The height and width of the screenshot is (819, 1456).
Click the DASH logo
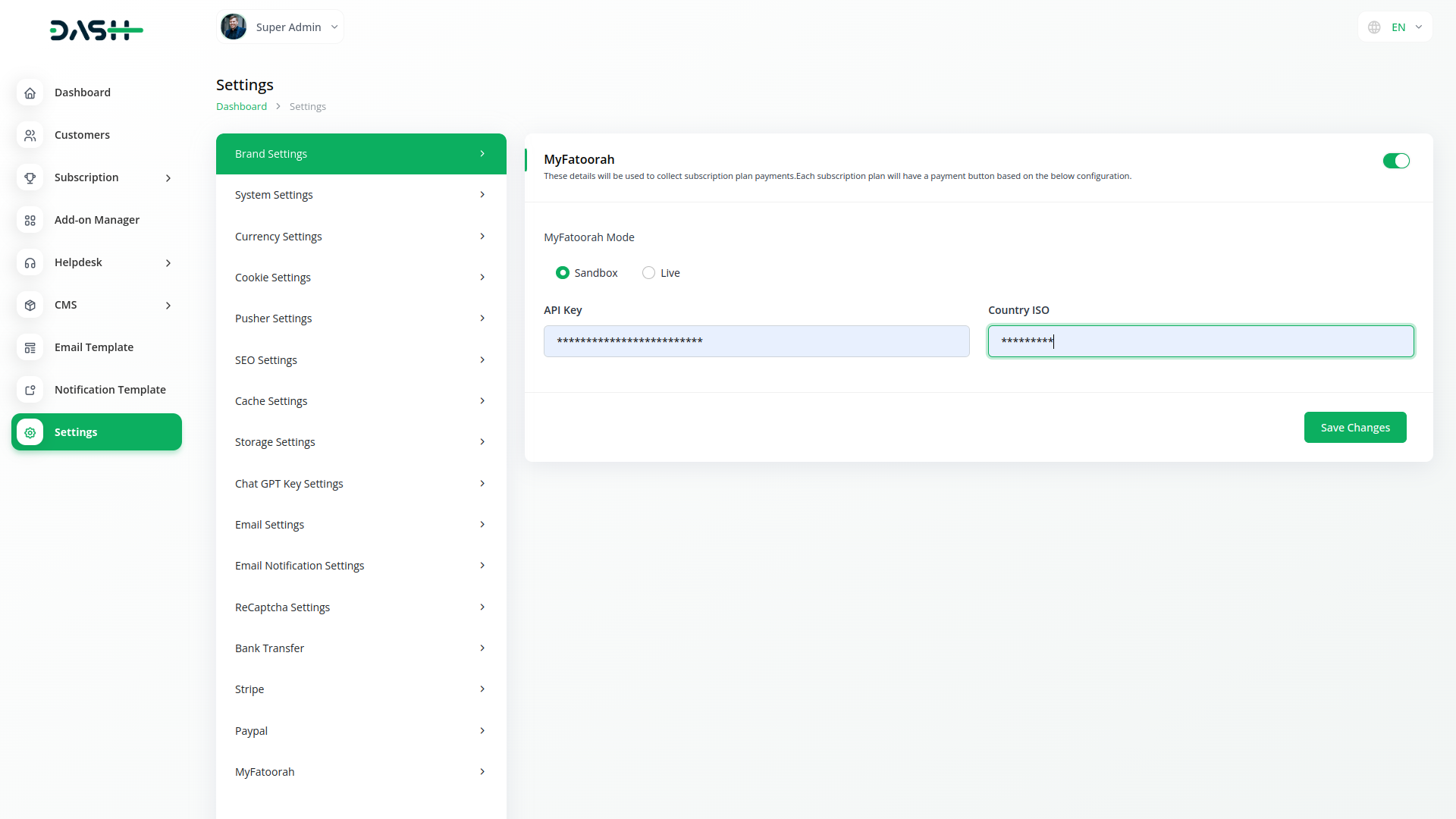point(96,30)
